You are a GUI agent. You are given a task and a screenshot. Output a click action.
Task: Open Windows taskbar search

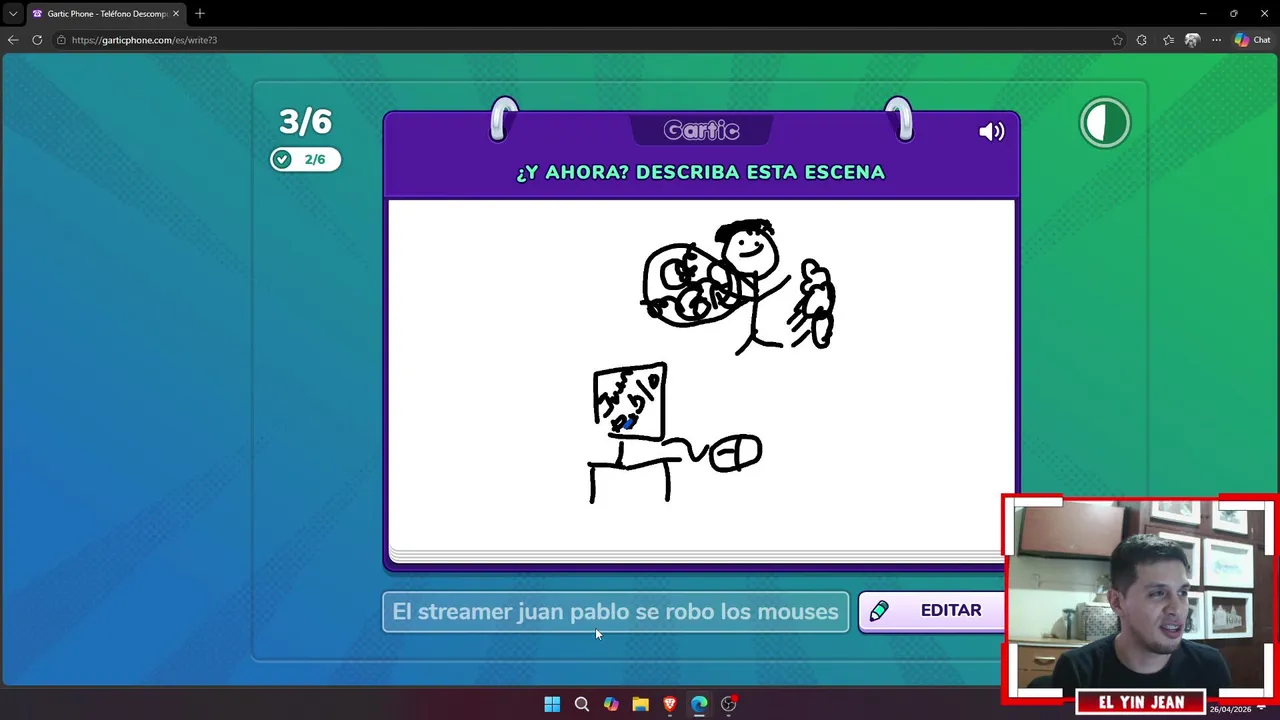pos(582,704)
